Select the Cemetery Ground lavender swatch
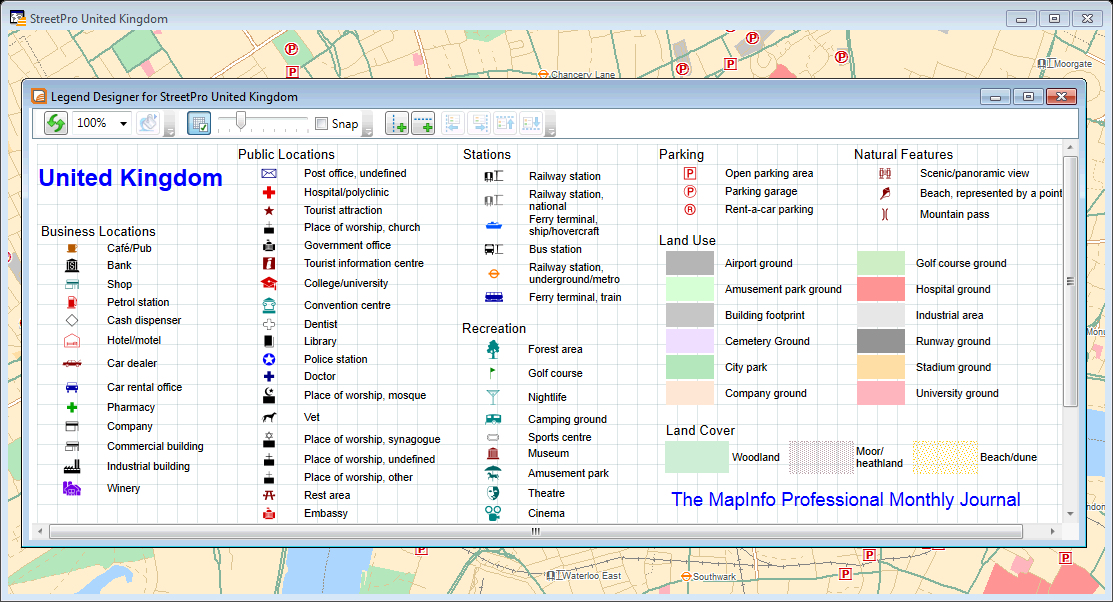This screenshot has width=1113, height=602. (x=689, y=341)
